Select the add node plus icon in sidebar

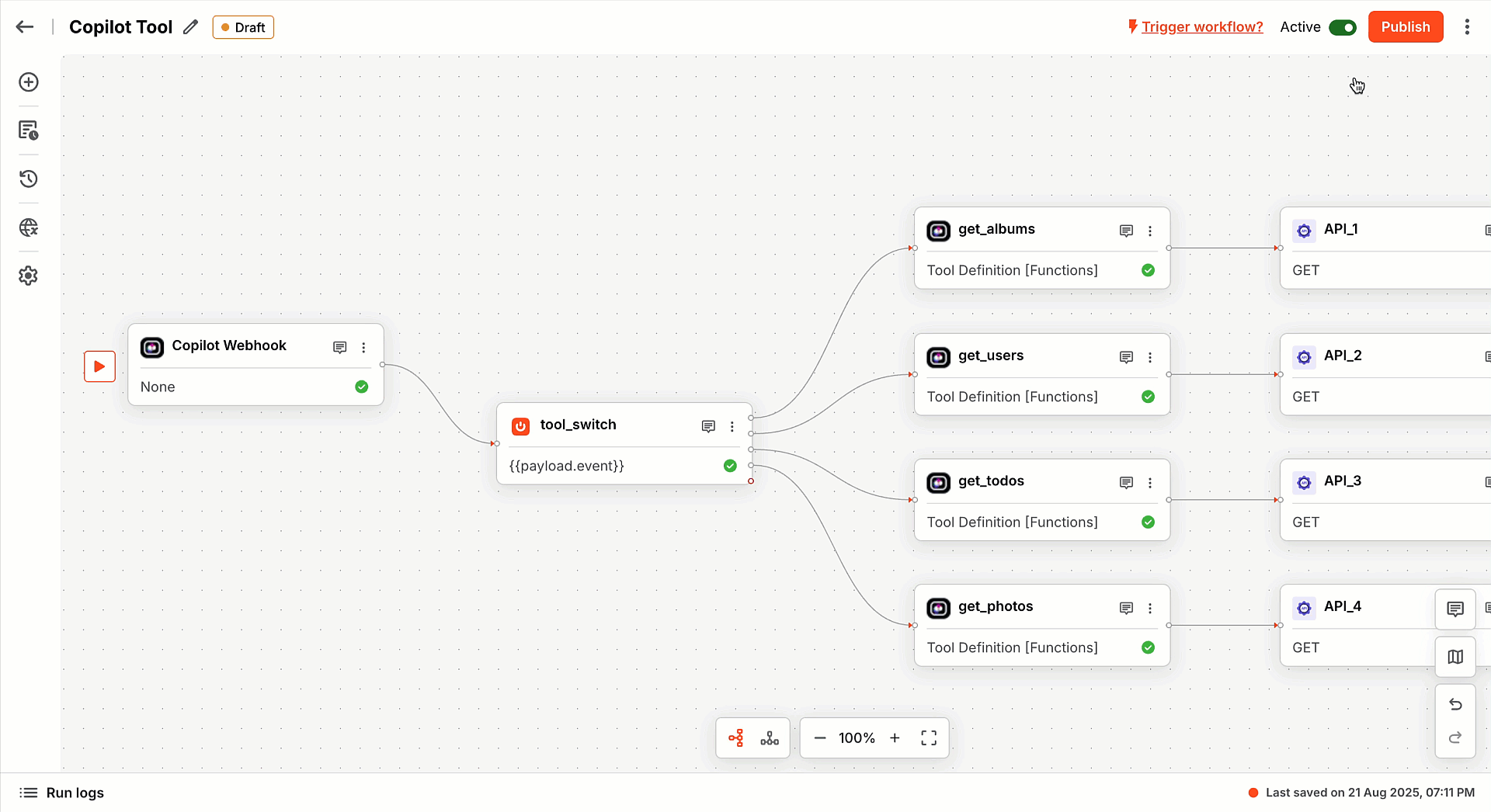point(29,82)
